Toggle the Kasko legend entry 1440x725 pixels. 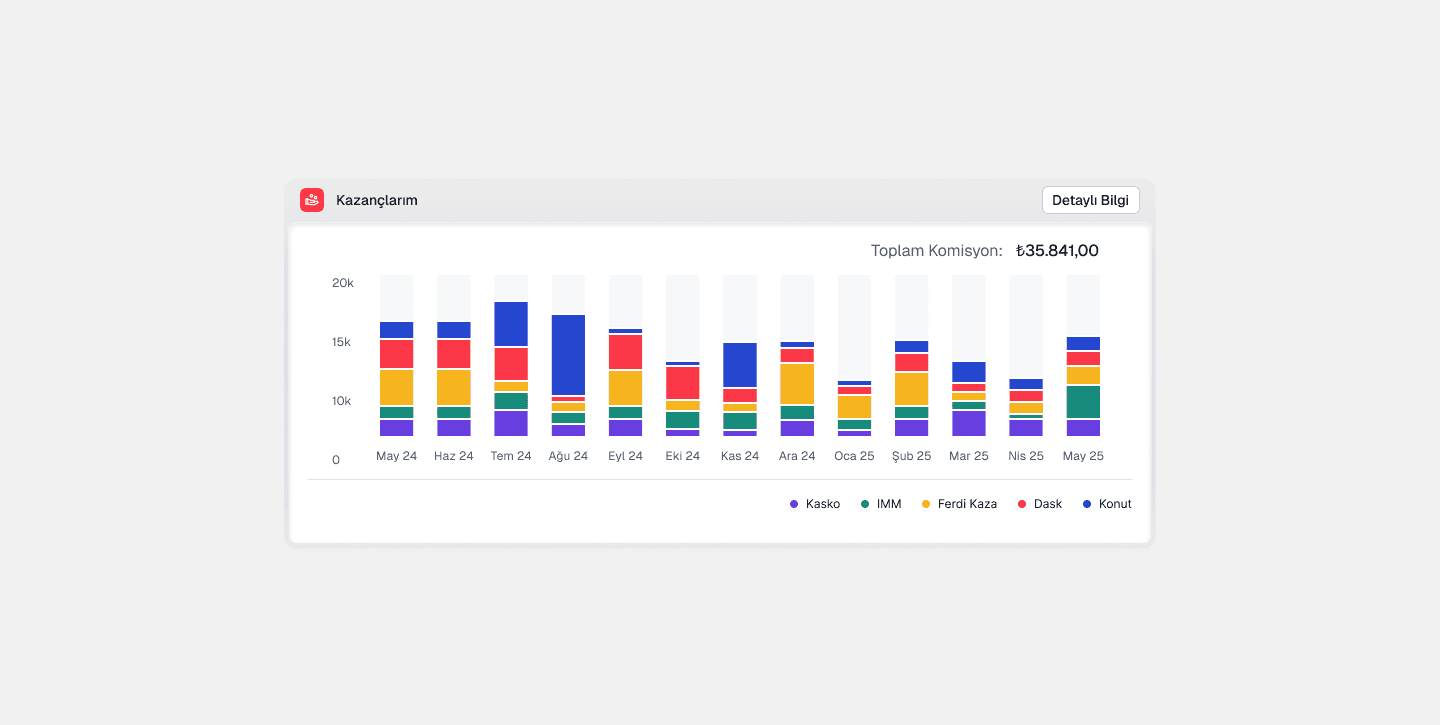[x=815, y=504]
